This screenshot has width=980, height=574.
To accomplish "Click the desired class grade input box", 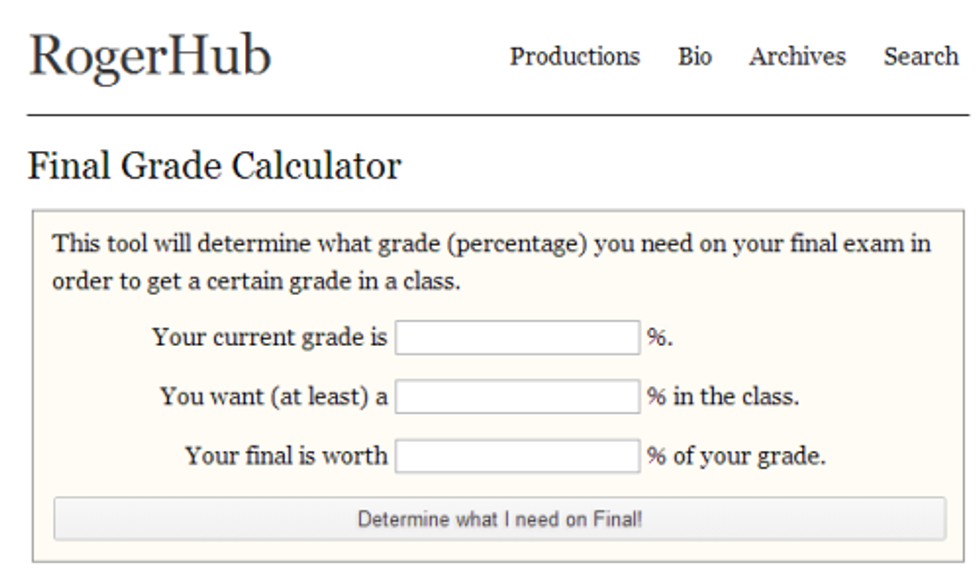I will tap(517, 397).
